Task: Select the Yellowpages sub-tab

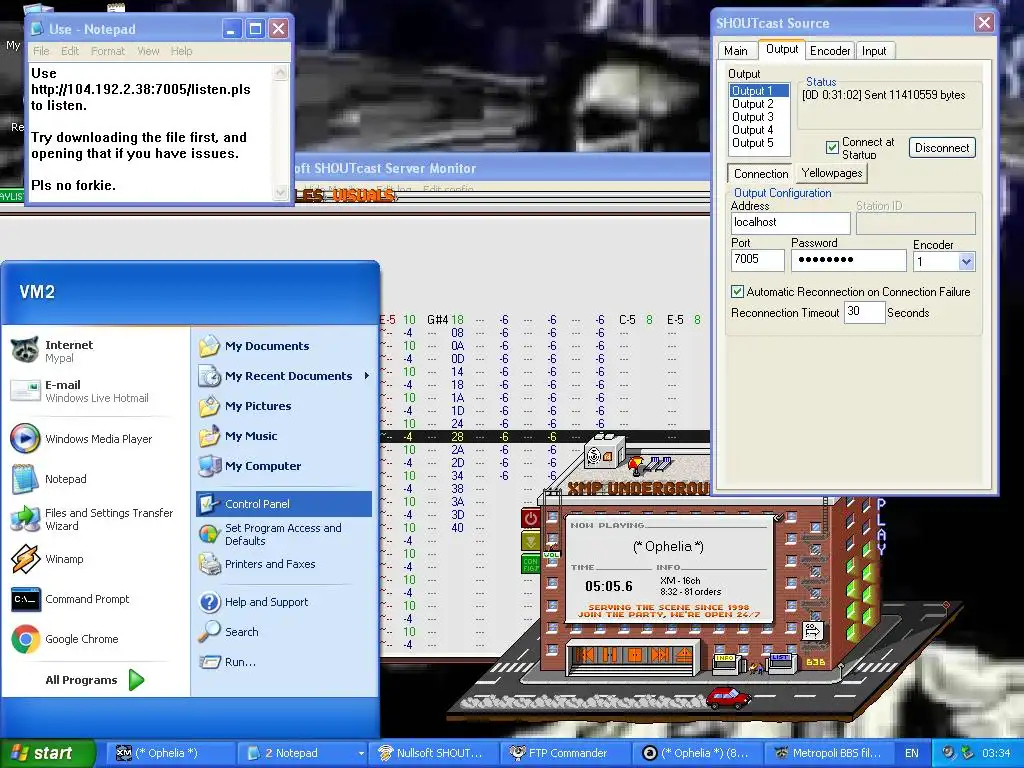Action: [832, 173]
